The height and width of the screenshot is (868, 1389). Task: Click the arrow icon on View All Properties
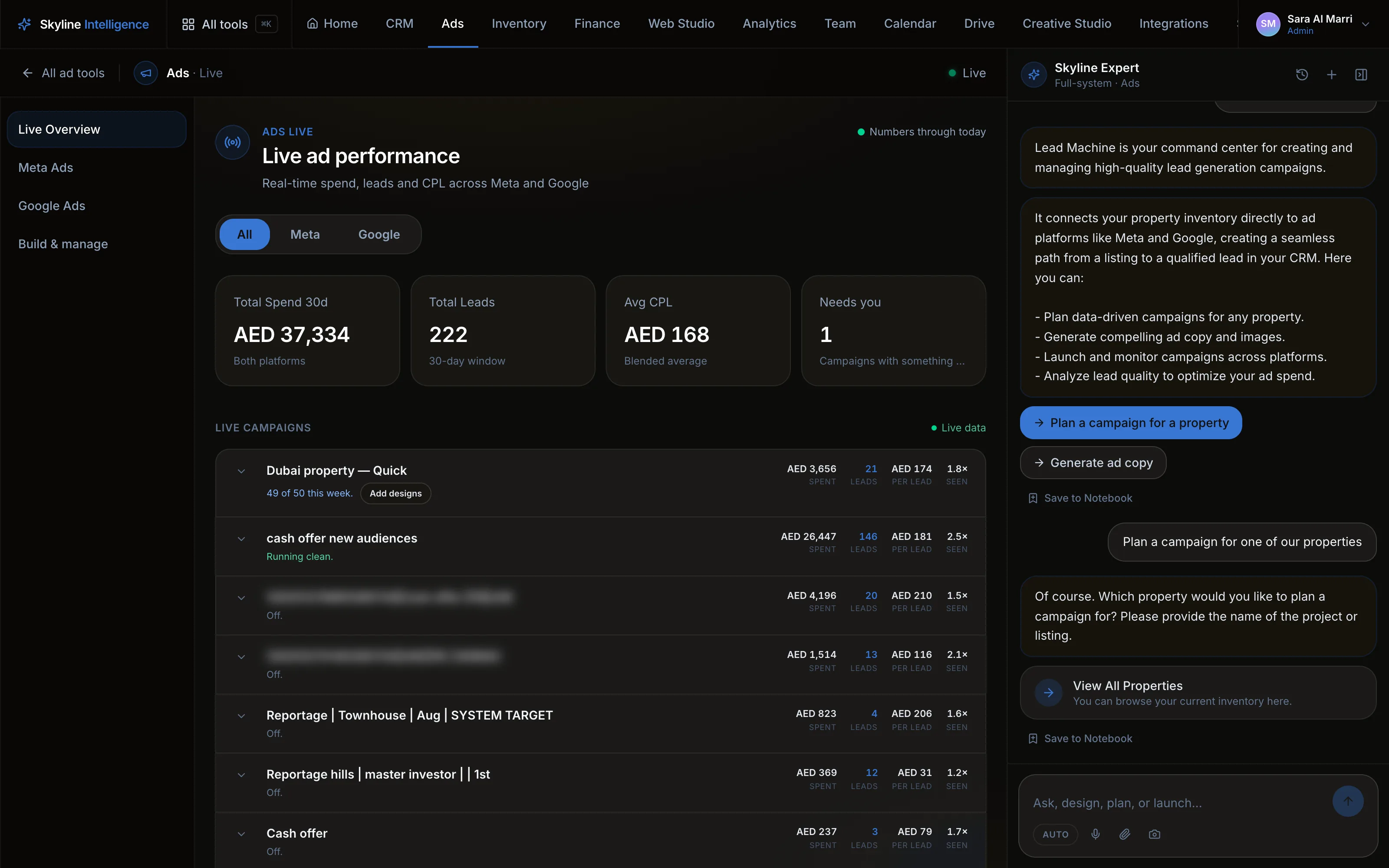[x=1048, y=692]
